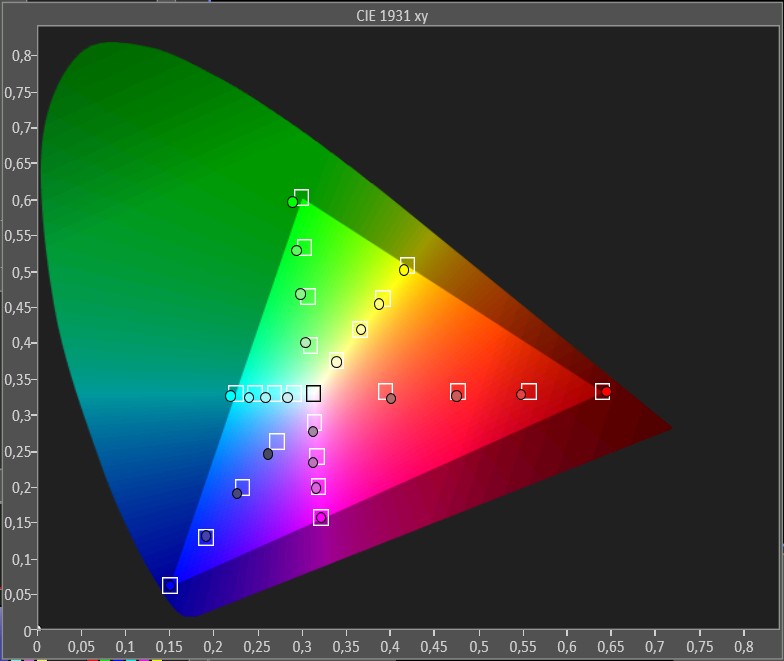Image resolution: width=784 pixels, height=661 pixels.
Task: Select the 50% saturation yellow measured circle
Action: [x=361, y=330]
